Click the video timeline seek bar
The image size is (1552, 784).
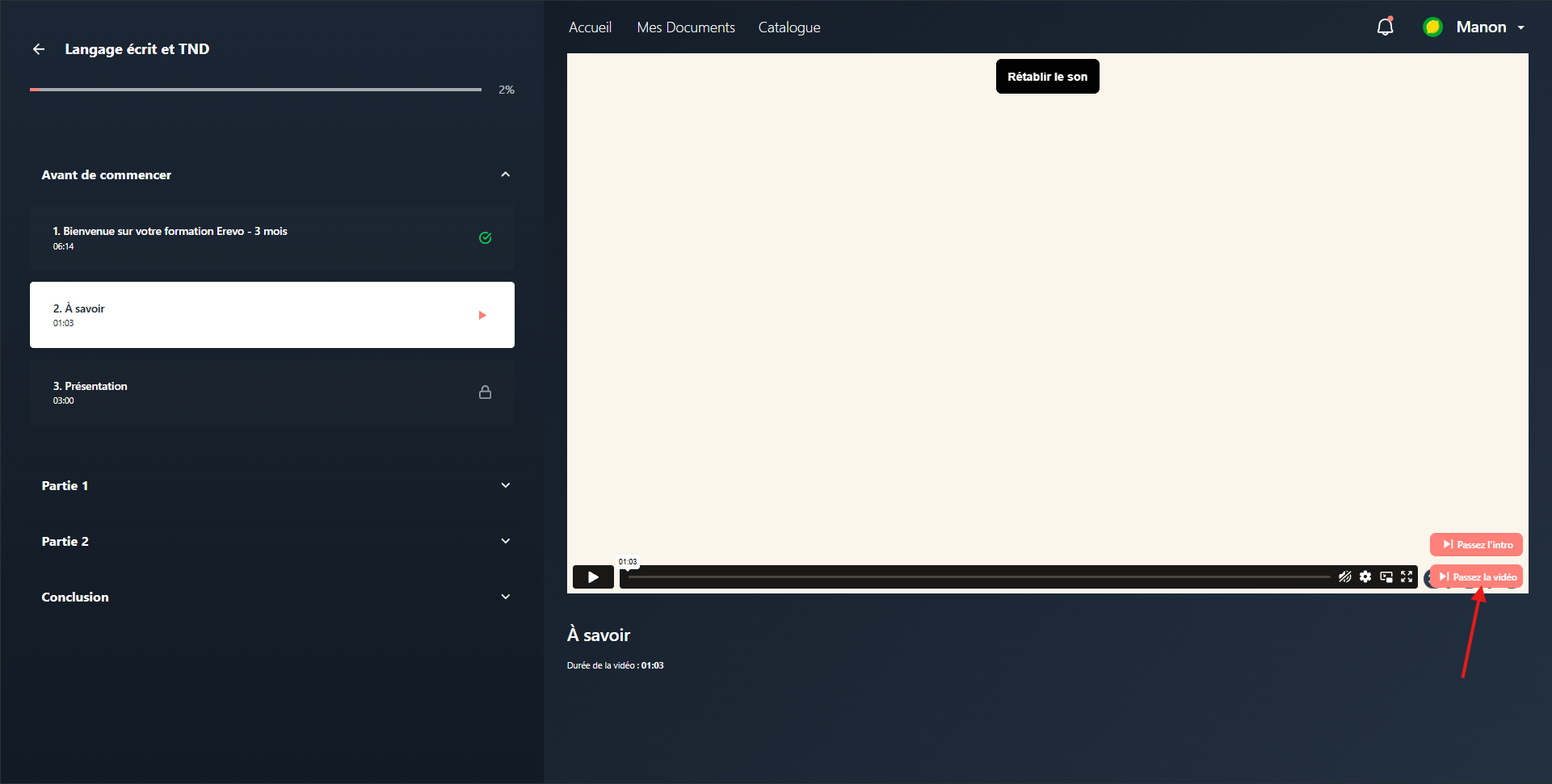point(979,577)
